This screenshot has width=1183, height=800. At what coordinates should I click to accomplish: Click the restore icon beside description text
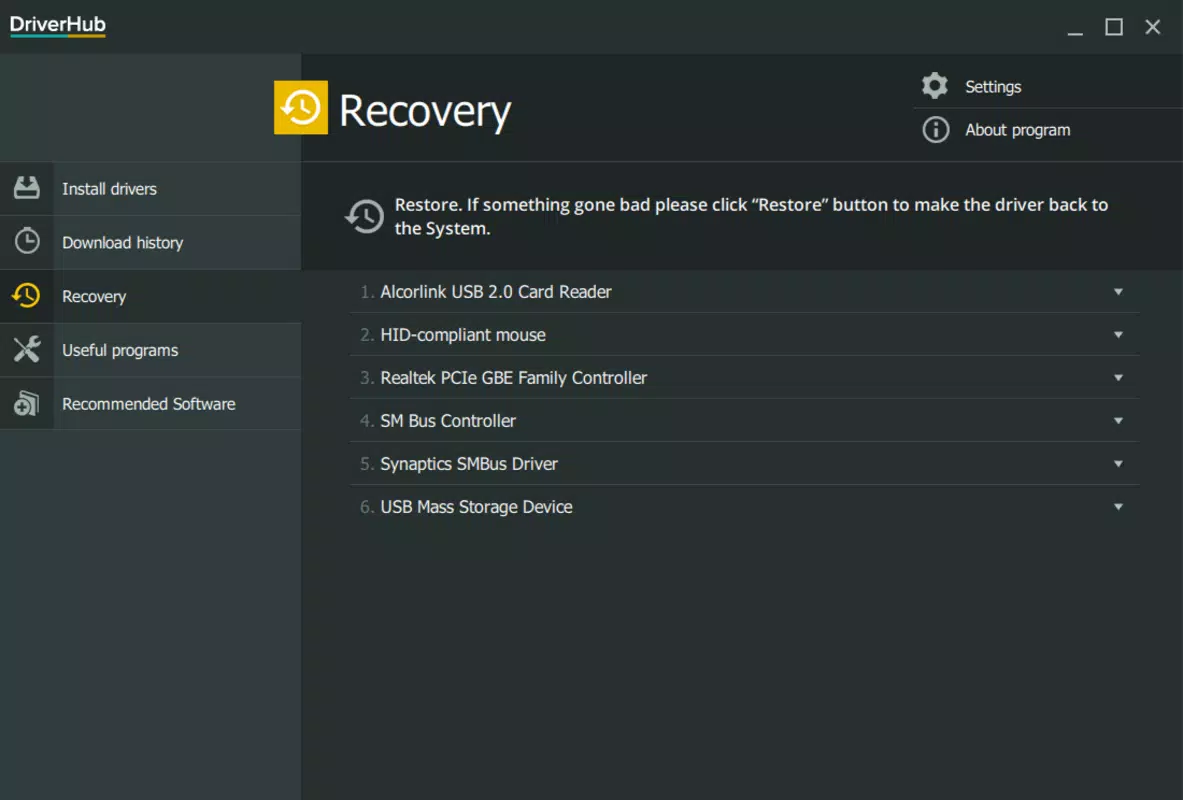364,217
